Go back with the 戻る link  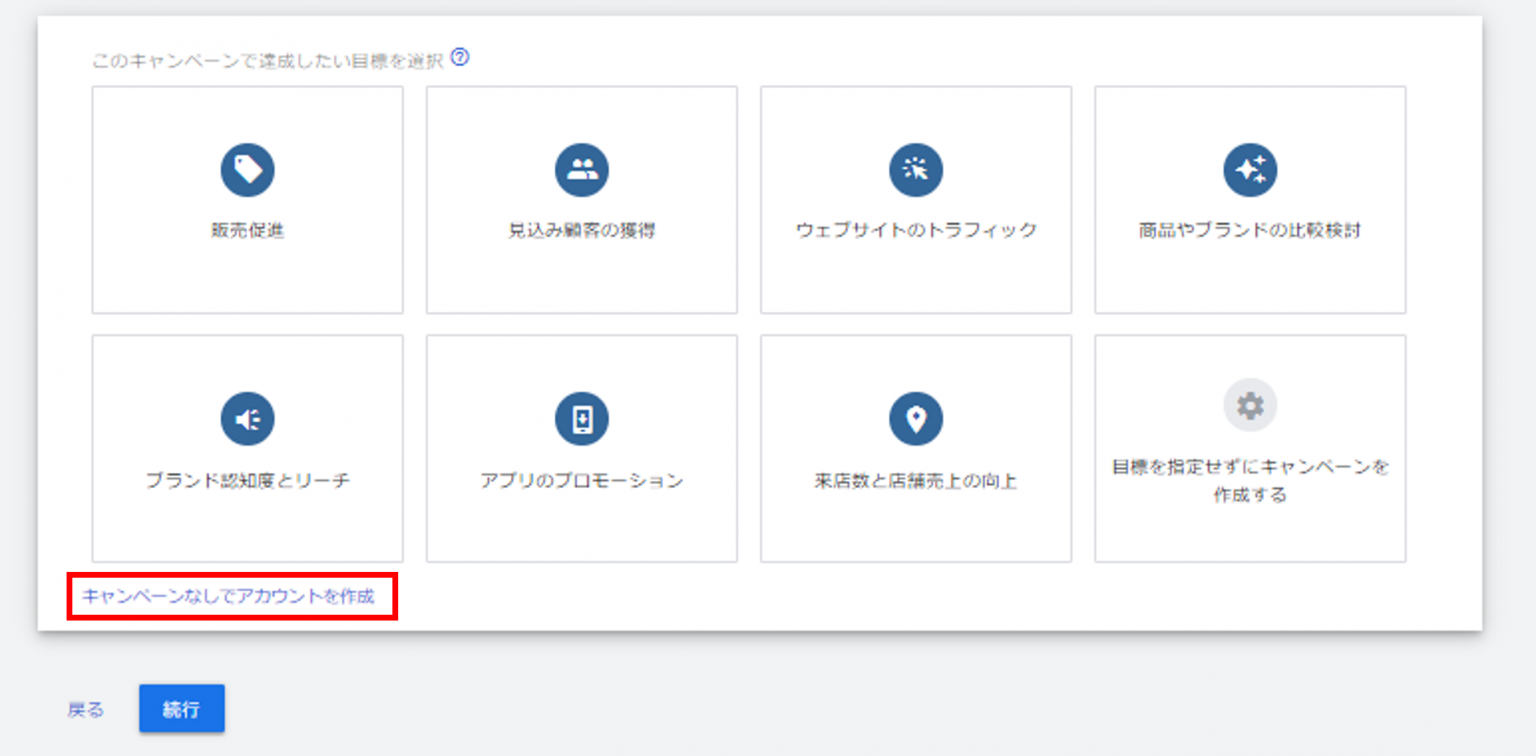85,710
